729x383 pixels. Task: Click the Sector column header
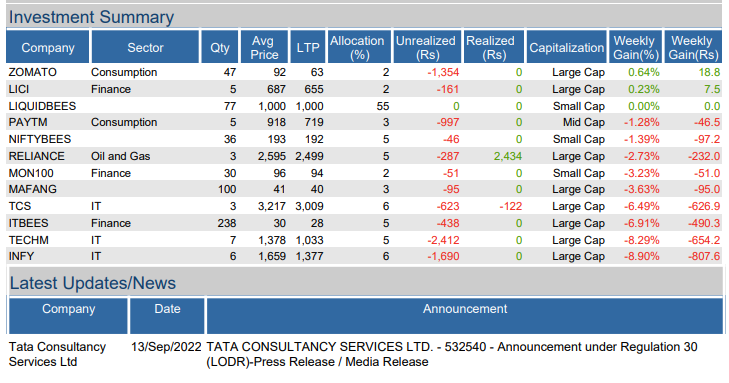tap(145, 47)
